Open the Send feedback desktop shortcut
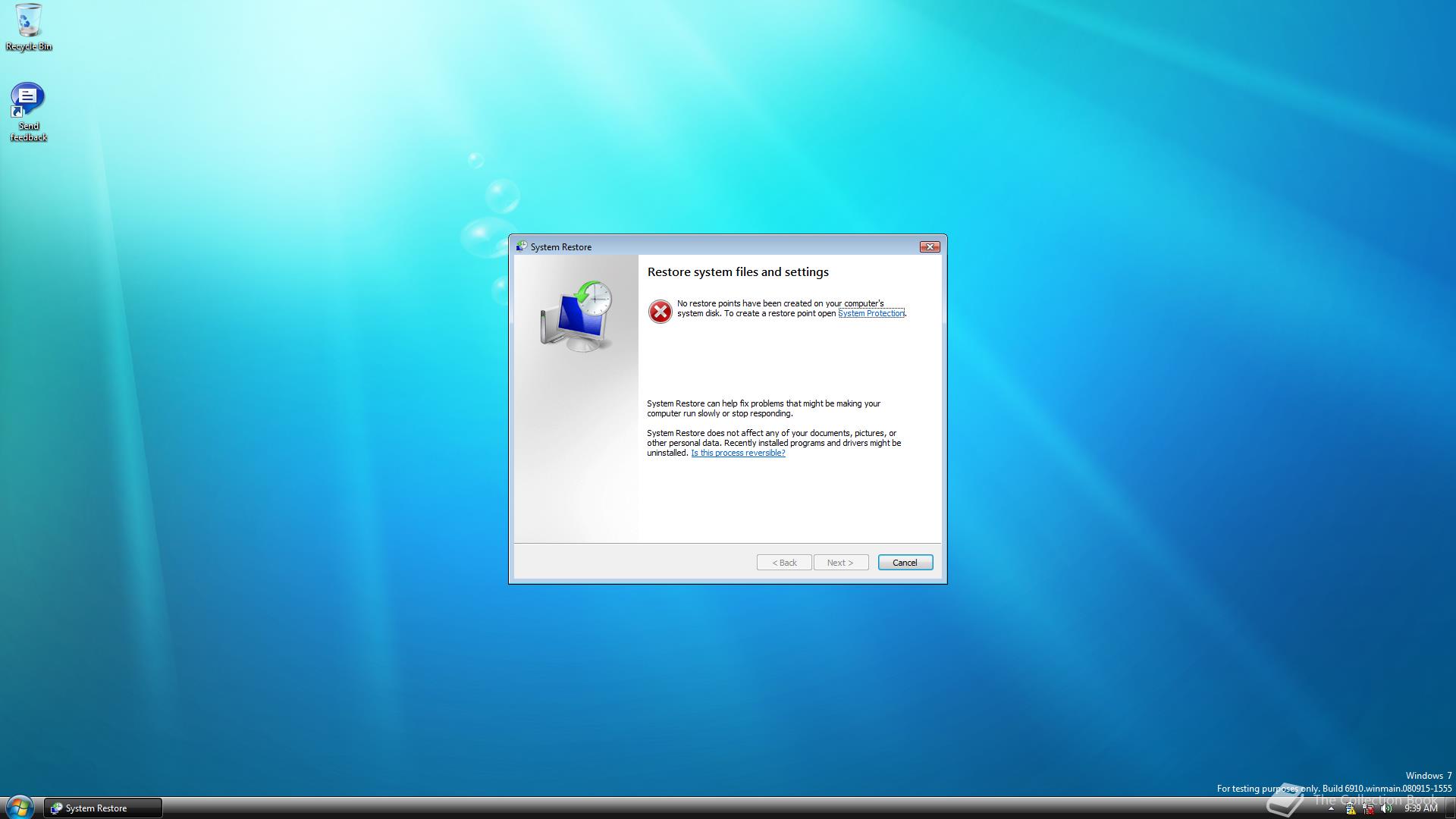This screenshot has width=1456, height=819. coord(27,100)
